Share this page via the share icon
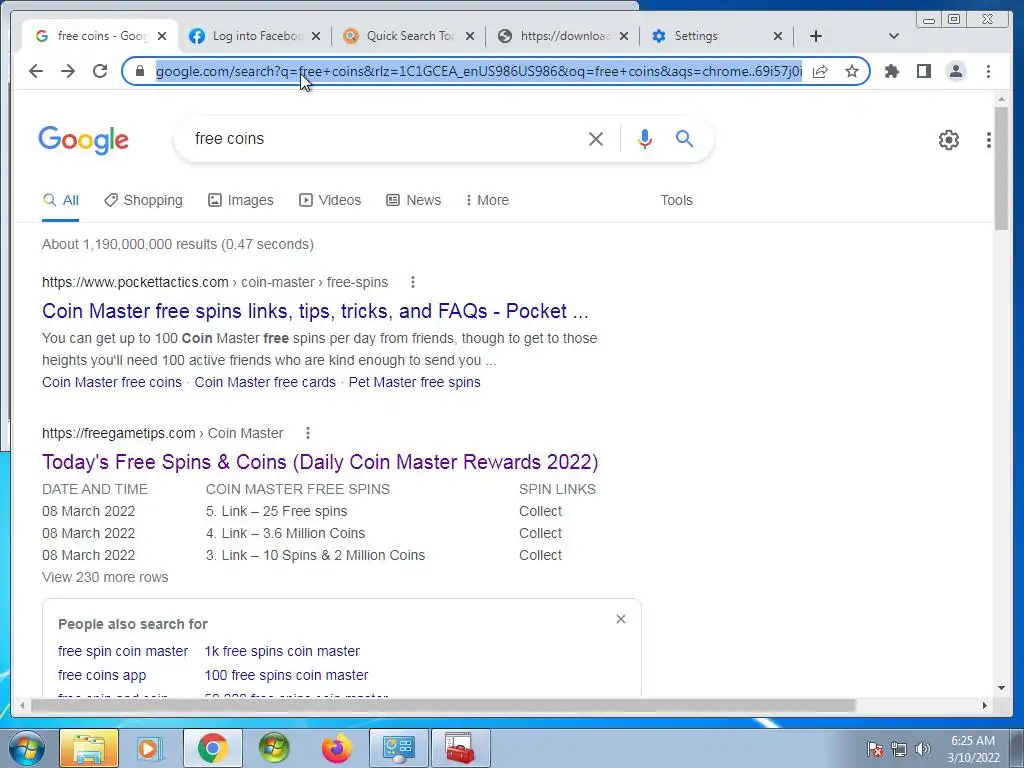 (x=820, y=71)
